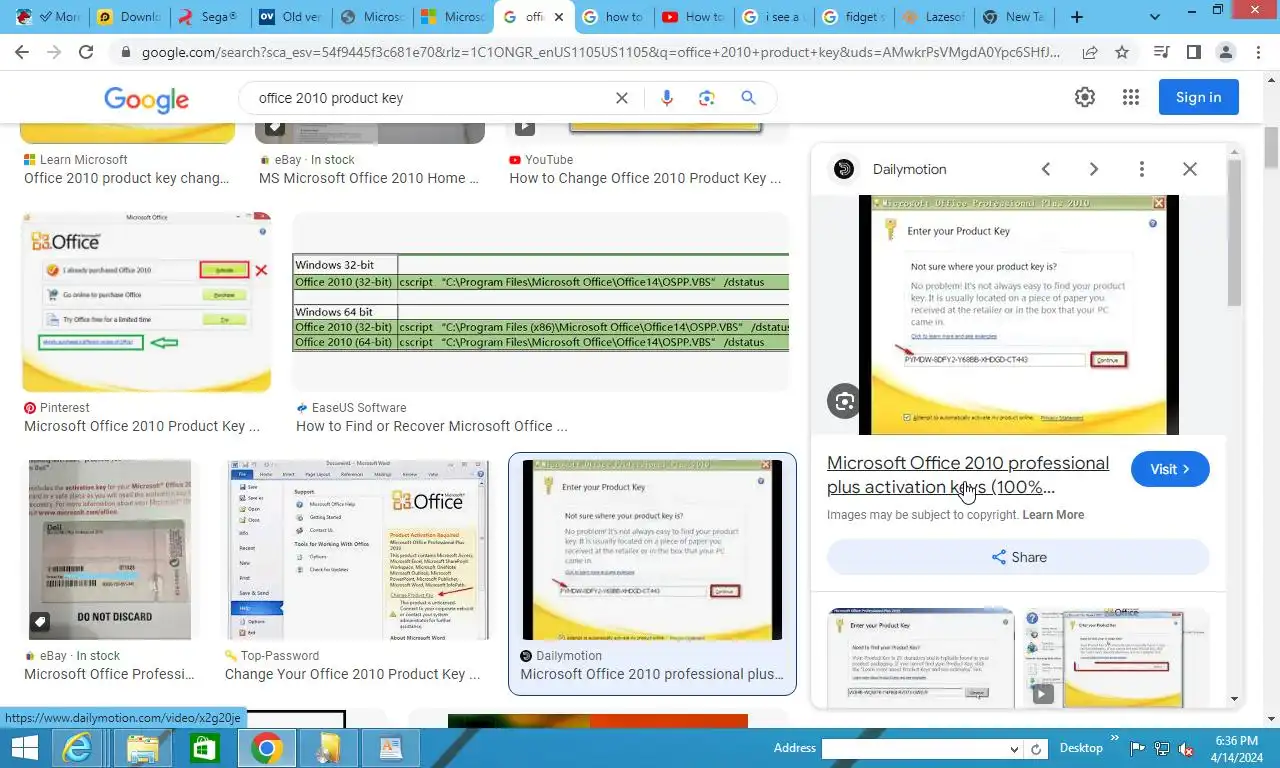Click the volume muted tray icon
The width and height of the screenshot is (1280, 768).
pyautogui.click(x=1186, y=748)
